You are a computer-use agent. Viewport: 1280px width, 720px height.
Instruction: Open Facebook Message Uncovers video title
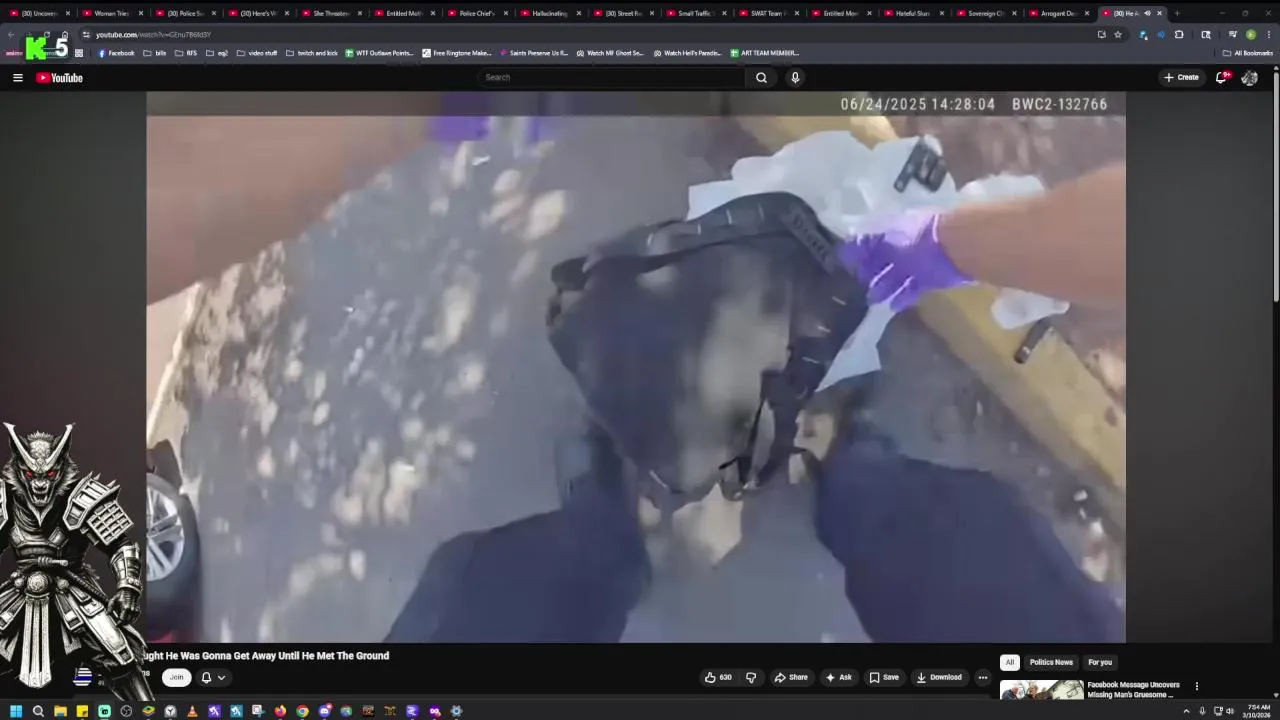tap(1133, 689)
